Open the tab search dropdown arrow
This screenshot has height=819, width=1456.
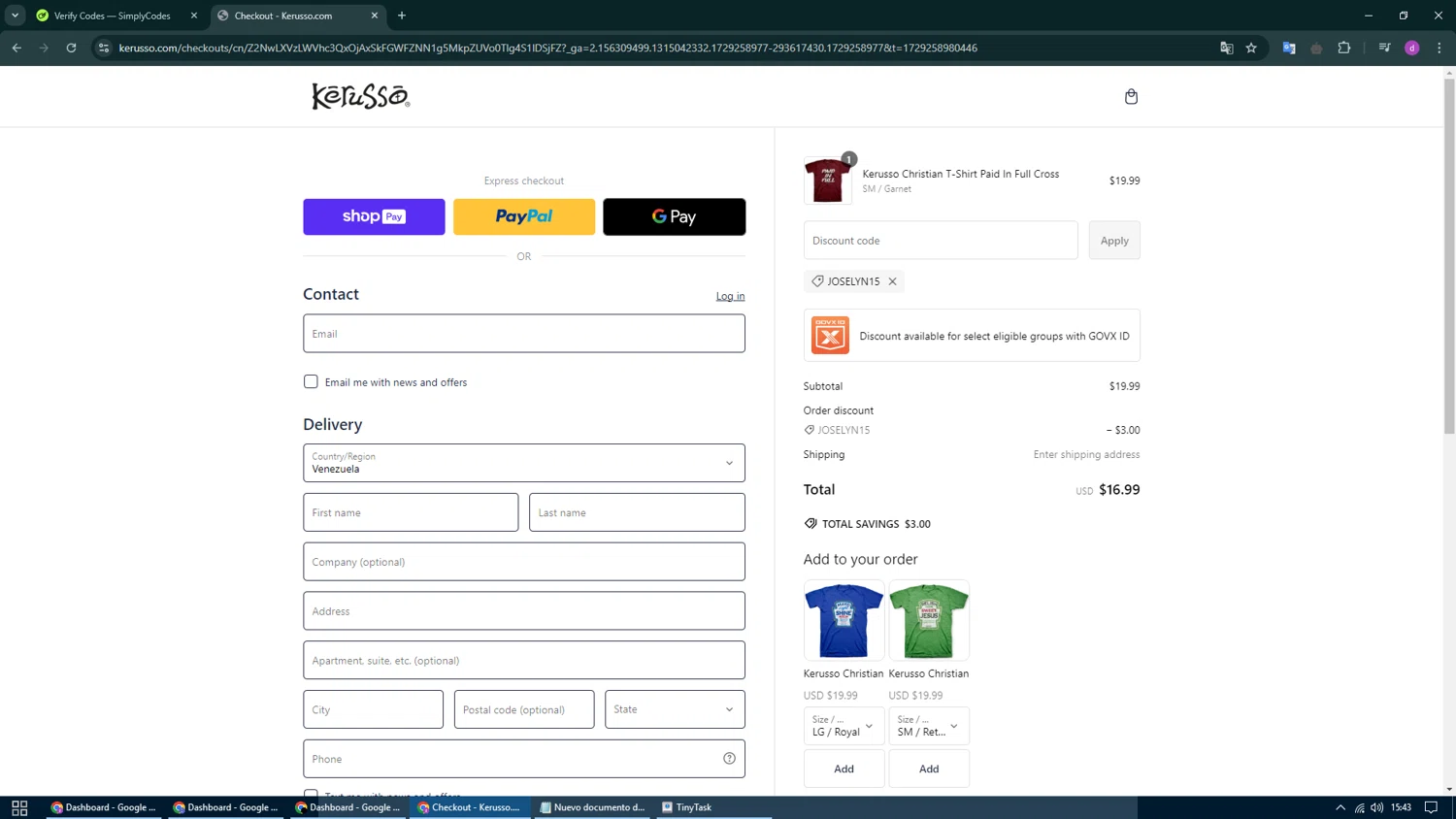coord(15,16)
